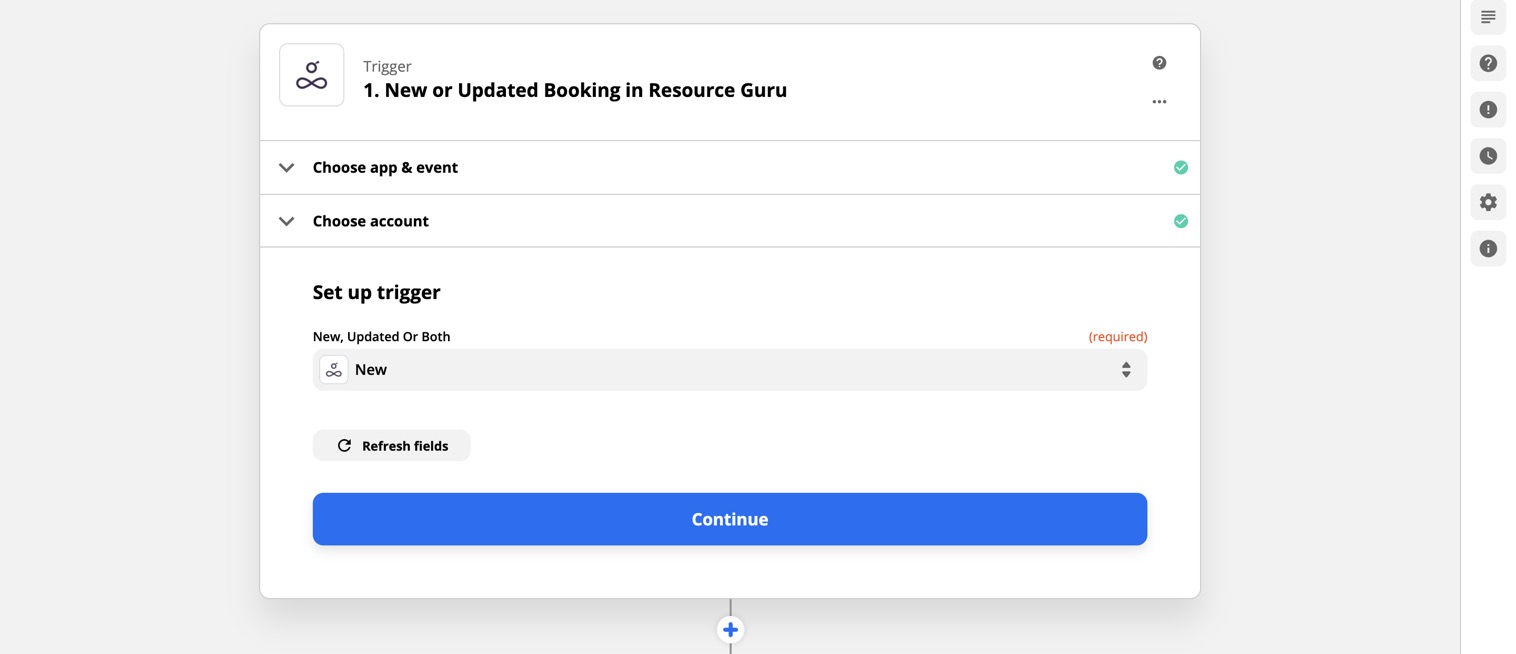Open the New, Updated Or Both dropdown
The height and width of the screenshot is (654, 1516).
click(730, 370)
